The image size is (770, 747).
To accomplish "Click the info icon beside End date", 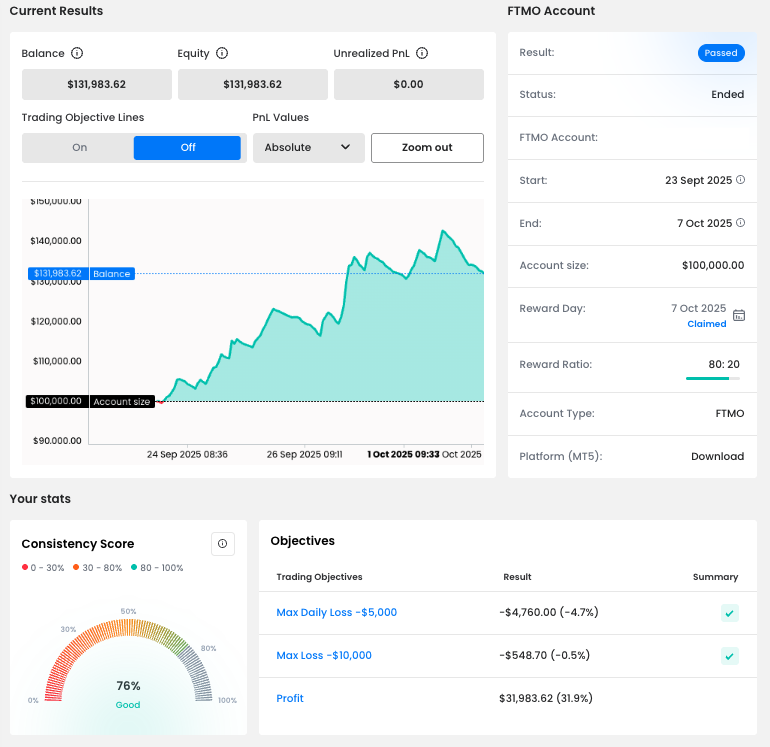I will (x=740, y=223).
